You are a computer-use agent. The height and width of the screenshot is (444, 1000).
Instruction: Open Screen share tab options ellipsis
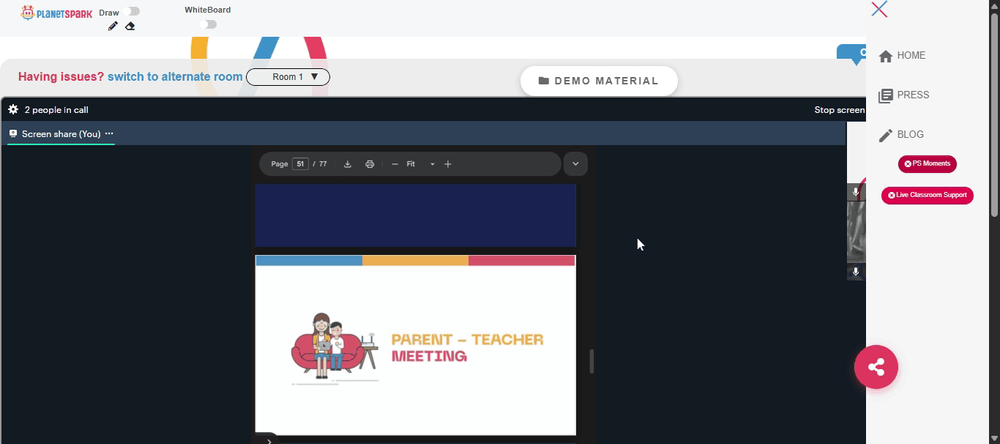(109, 134)
